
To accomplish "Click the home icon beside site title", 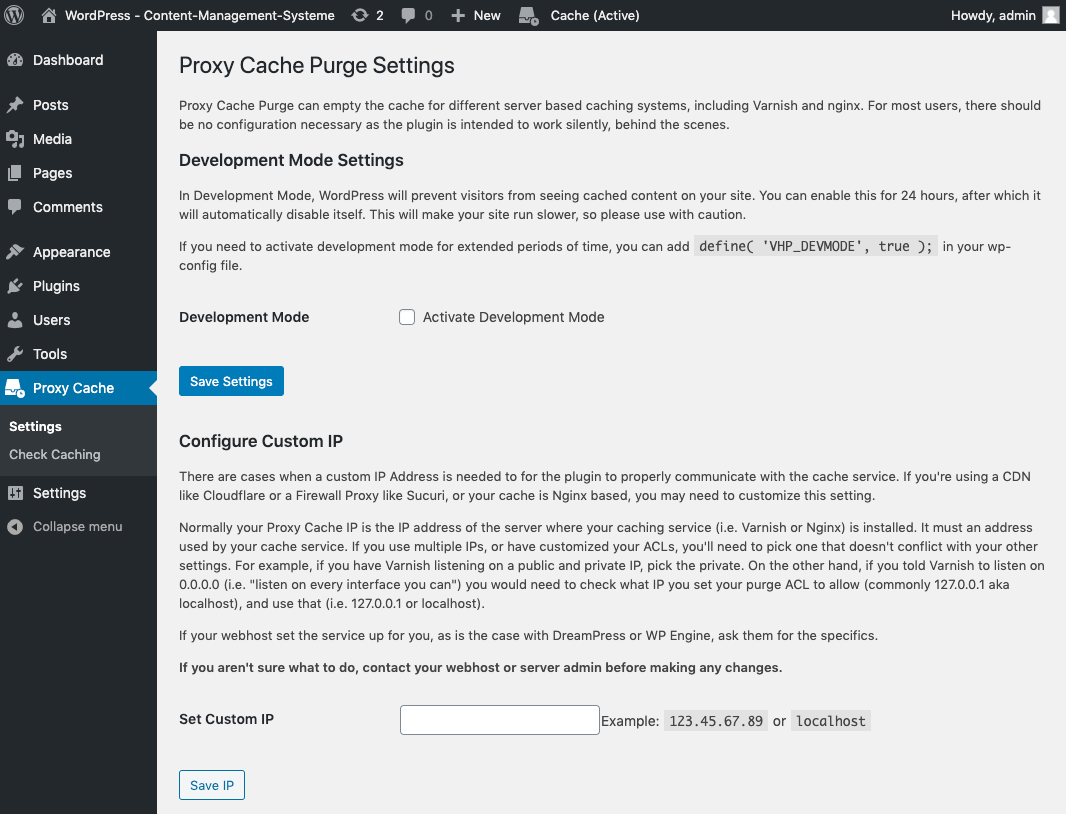I will (49, 15).
